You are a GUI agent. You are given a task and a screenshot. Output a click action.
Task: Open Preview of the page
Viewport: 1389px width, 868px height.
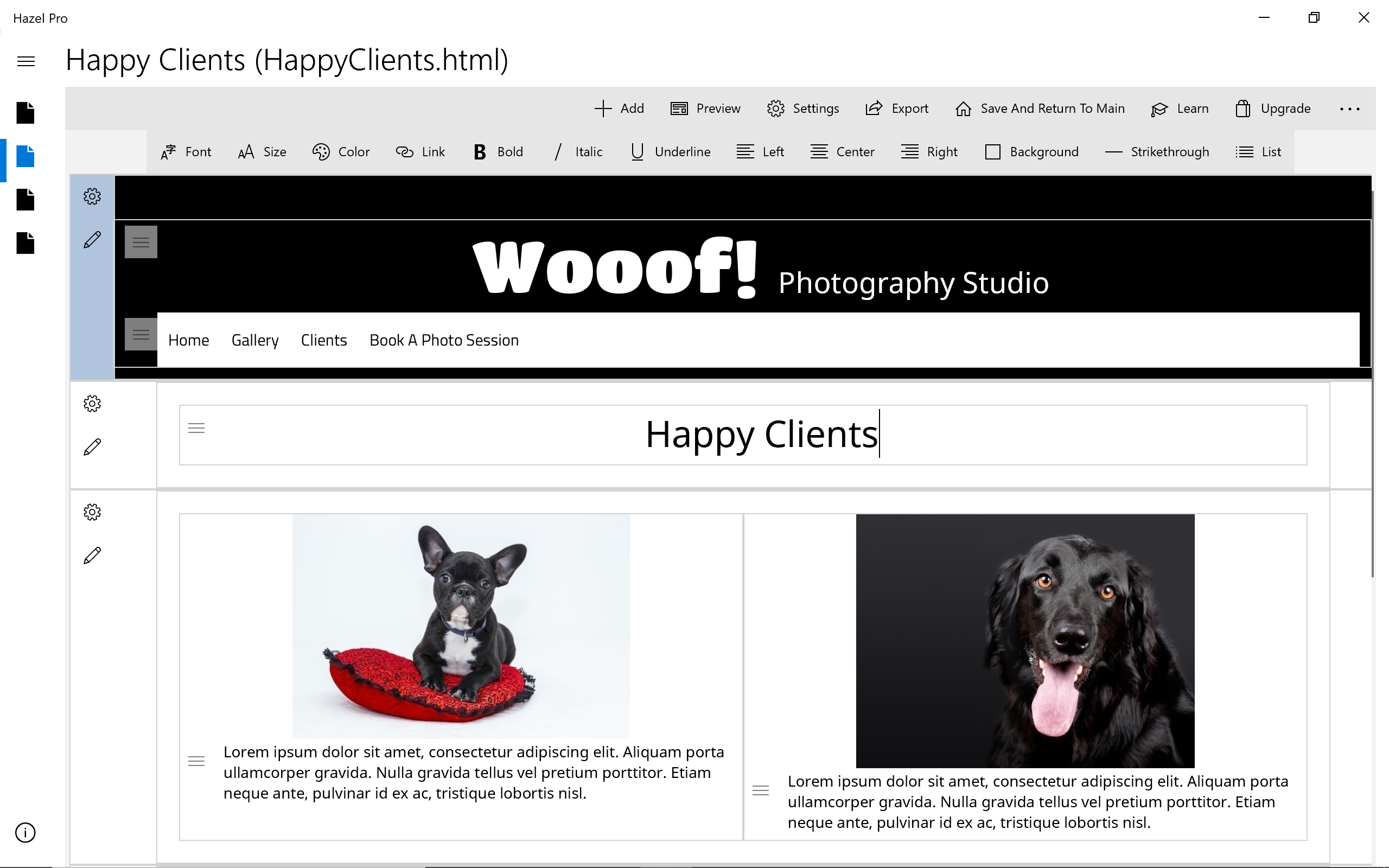(x=705, y=108)
